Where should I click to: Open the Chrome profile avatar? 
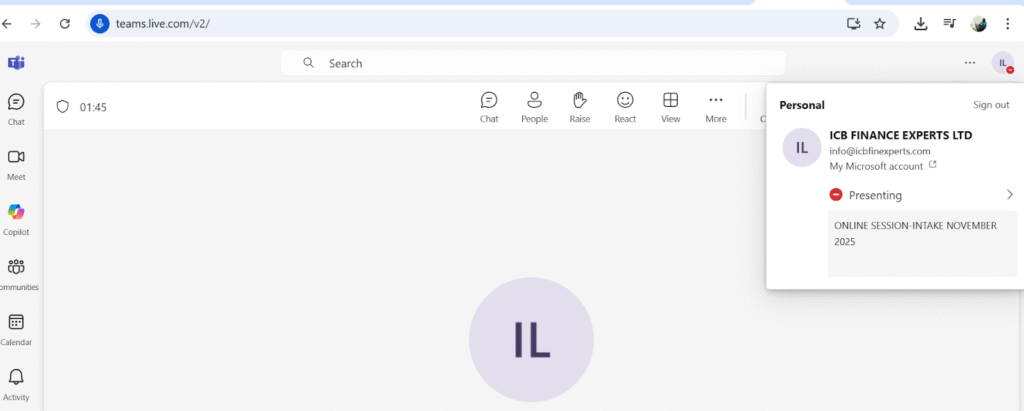click(978, 24)
